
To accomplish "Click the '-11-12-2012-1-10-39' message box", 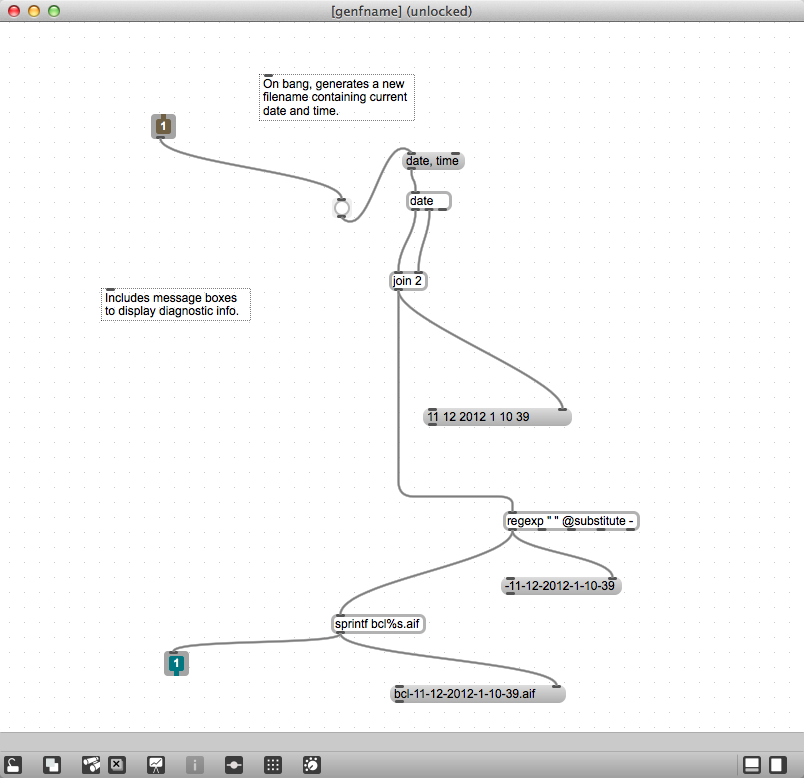I will 561,586.
